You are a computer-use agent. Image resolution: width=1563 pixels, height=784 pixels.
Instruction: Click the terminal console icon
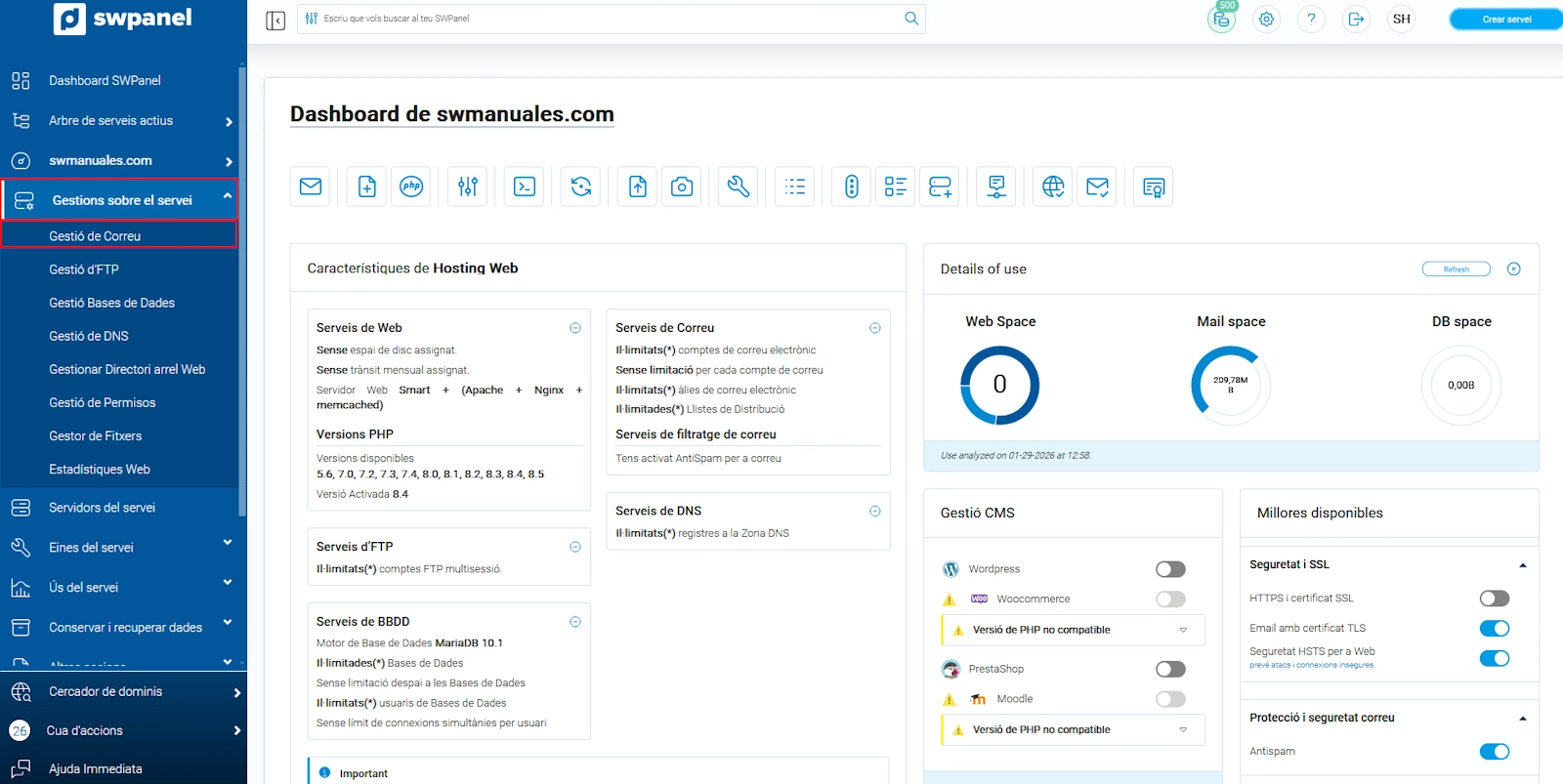525,186
